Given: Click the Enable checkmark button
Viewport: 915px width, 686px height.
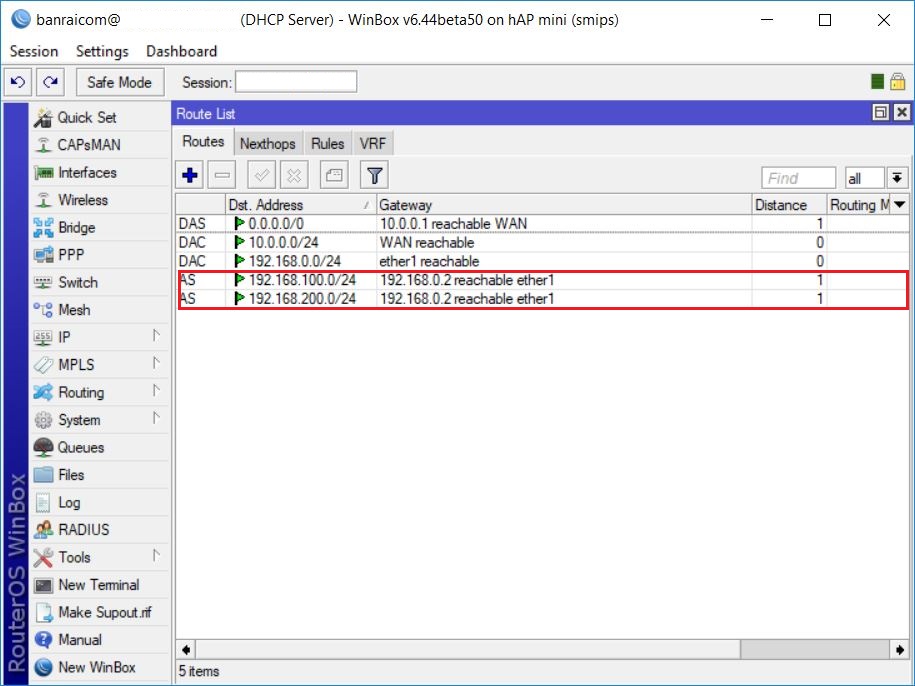Looking at the screenshot, I should [x=261, y=175].
